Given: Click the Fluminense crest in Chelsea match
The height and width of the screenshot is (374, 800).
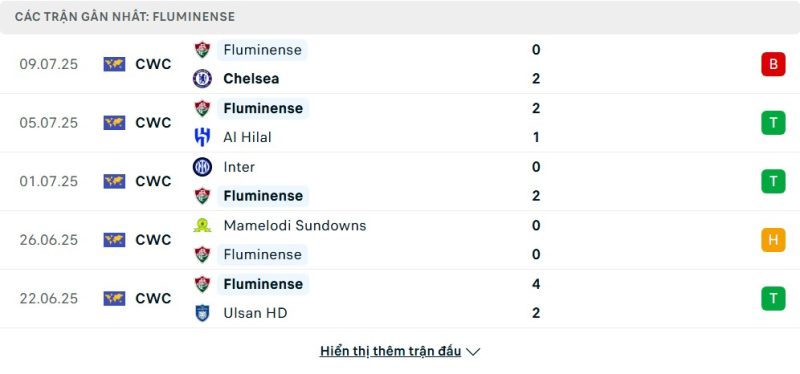Looking at the screenshot, I should pos(202,50).
